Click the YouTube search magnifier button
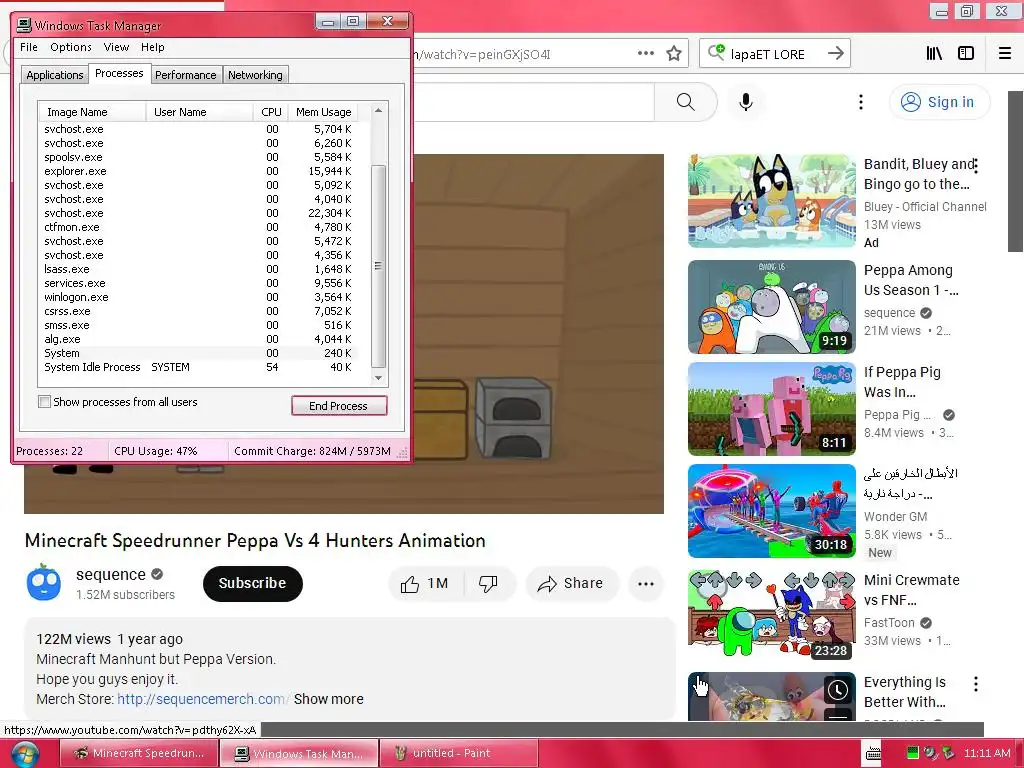 coord(685,102)
